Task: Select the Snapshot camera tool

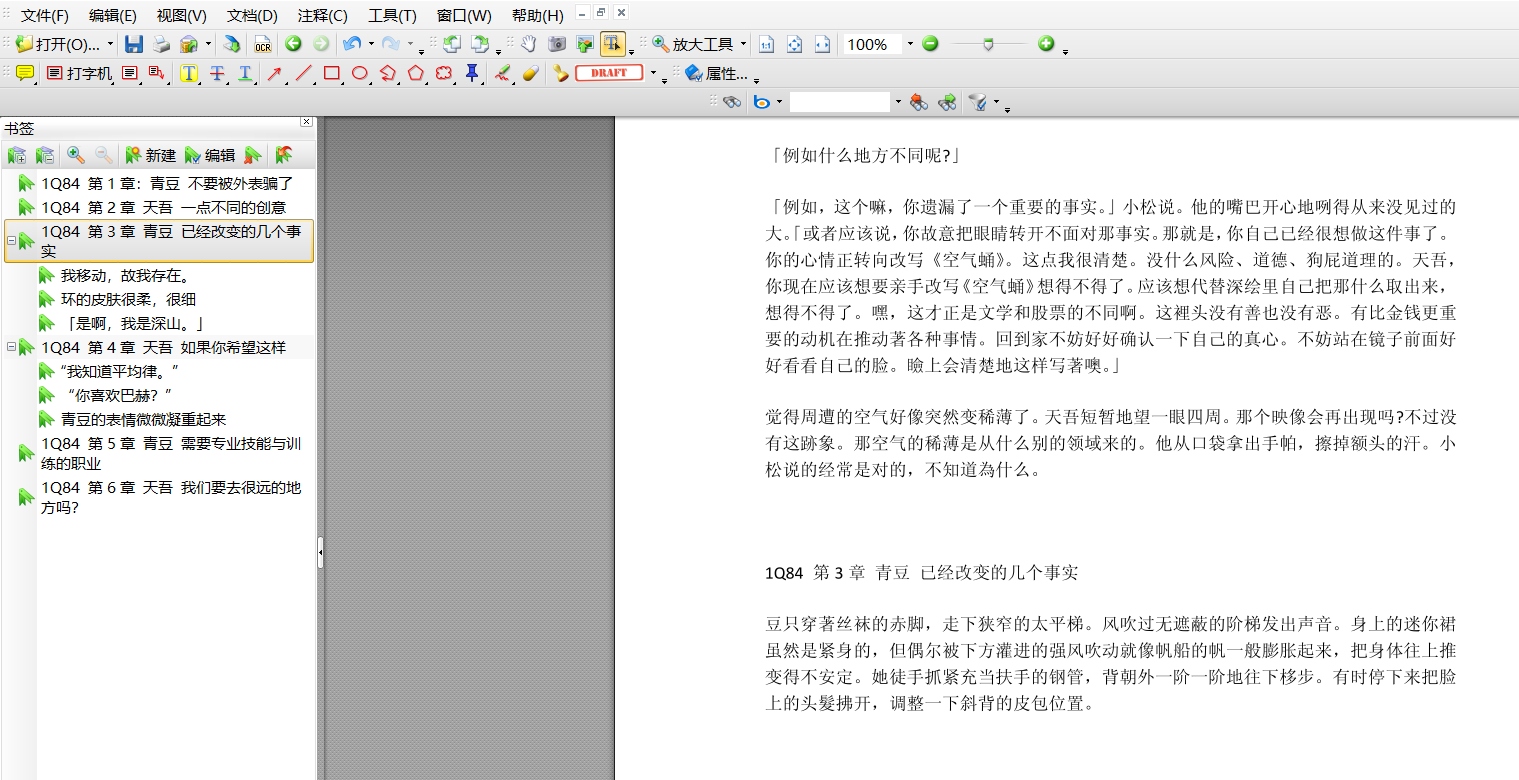Action: 557,44
